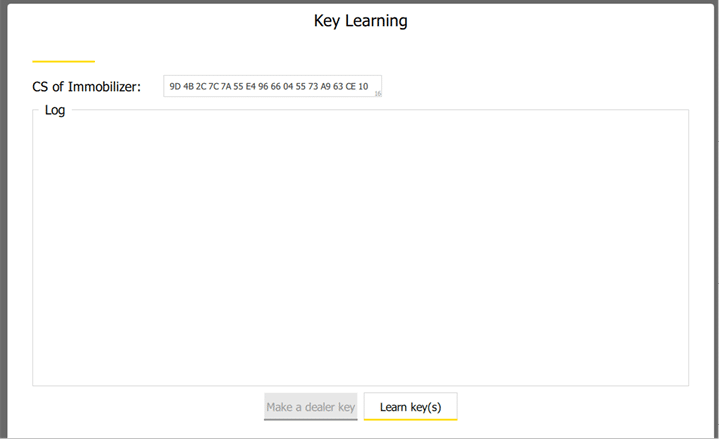Click byte 73 in the CS hex string
This screenshot has height=439, width=719.
[x=313, y=87]
